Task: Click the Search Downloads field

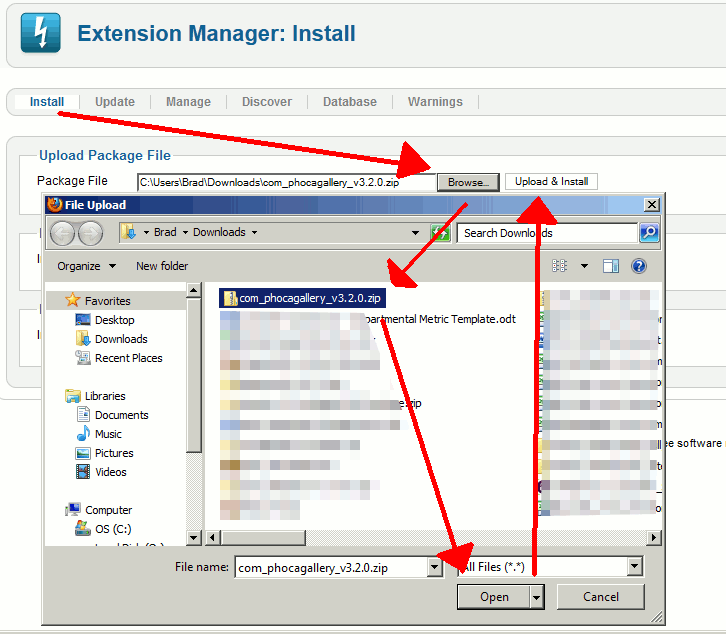Action: [x=547, y=232]
